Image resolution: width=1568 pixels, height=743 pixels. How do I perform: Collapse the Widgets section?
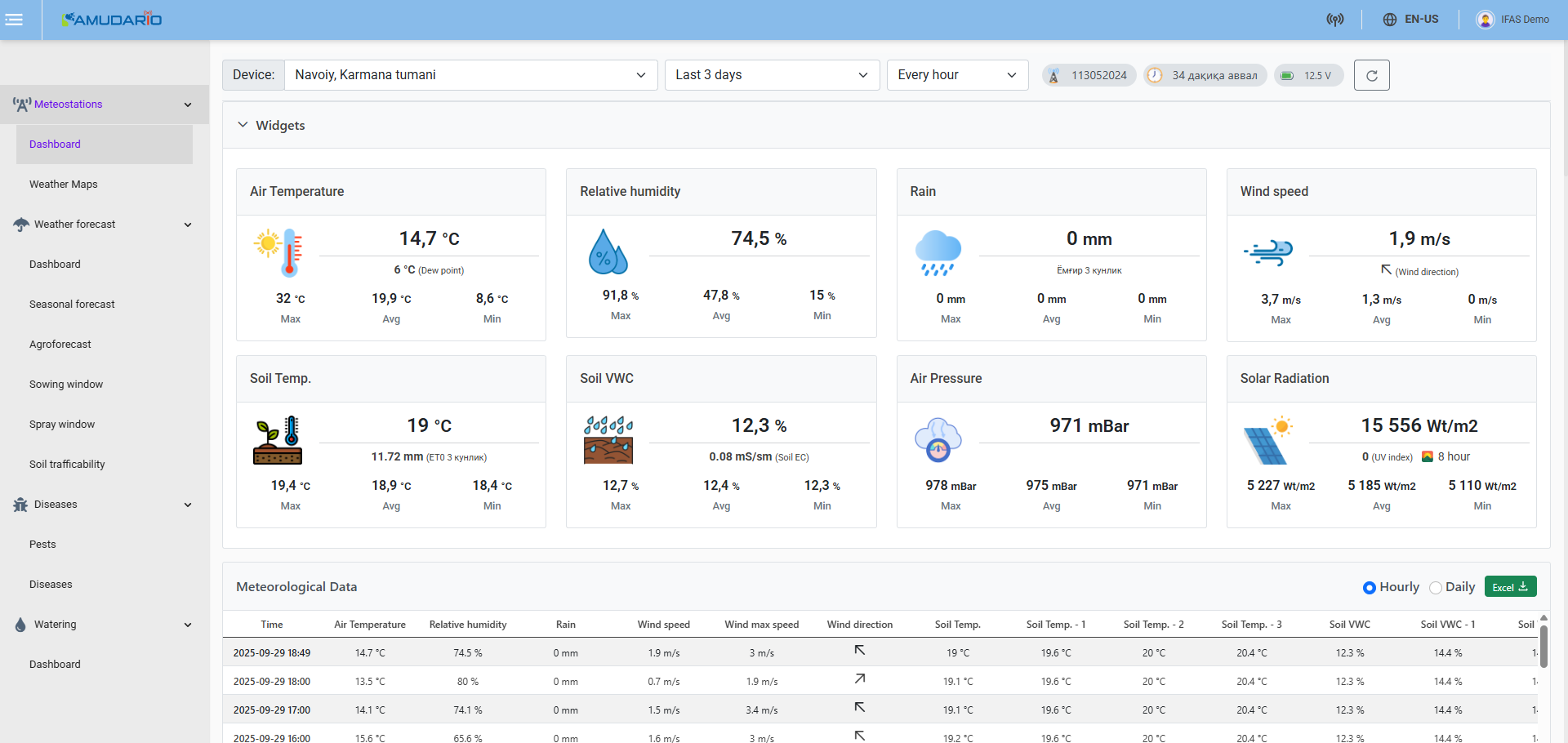pos(243,125)
